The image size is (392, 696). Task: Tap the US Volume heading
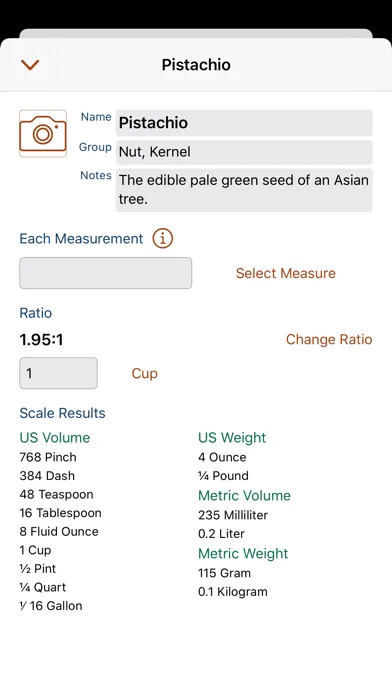coord(55,438)
